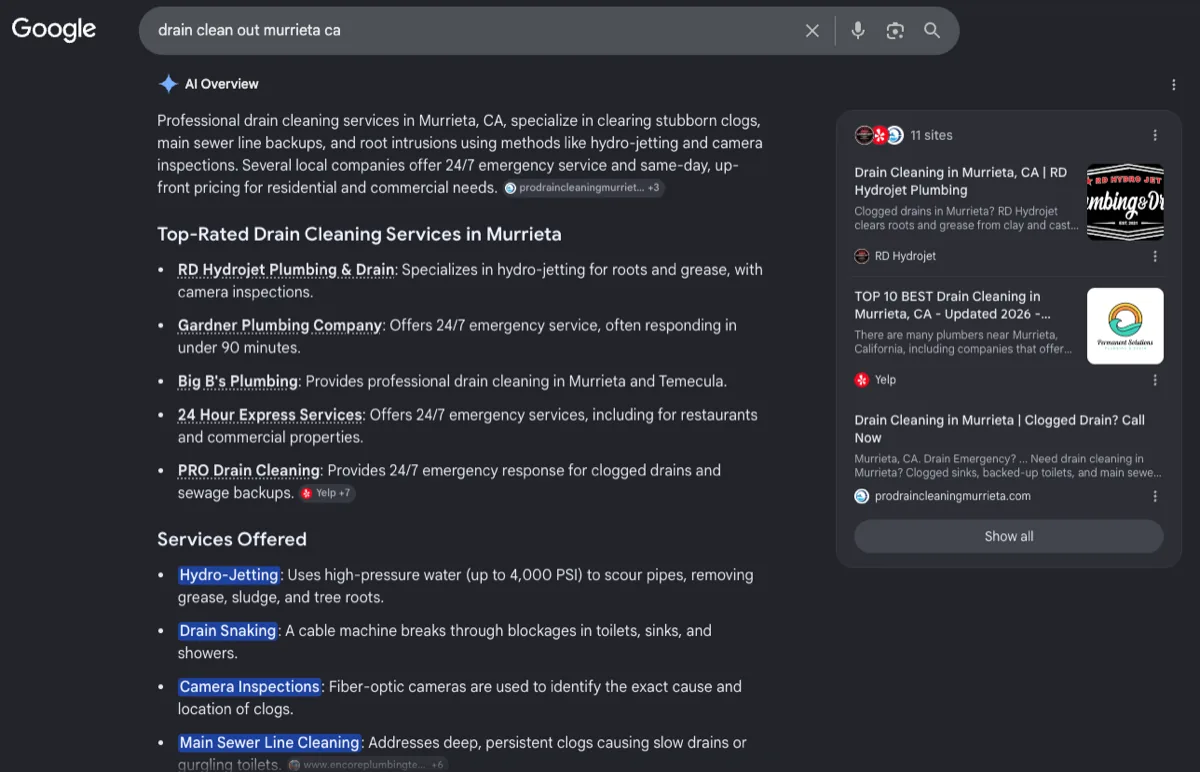Click the stacked source icons by 11 sites
The width and height of the screenshot is (1200, 772).
[879, 135]
